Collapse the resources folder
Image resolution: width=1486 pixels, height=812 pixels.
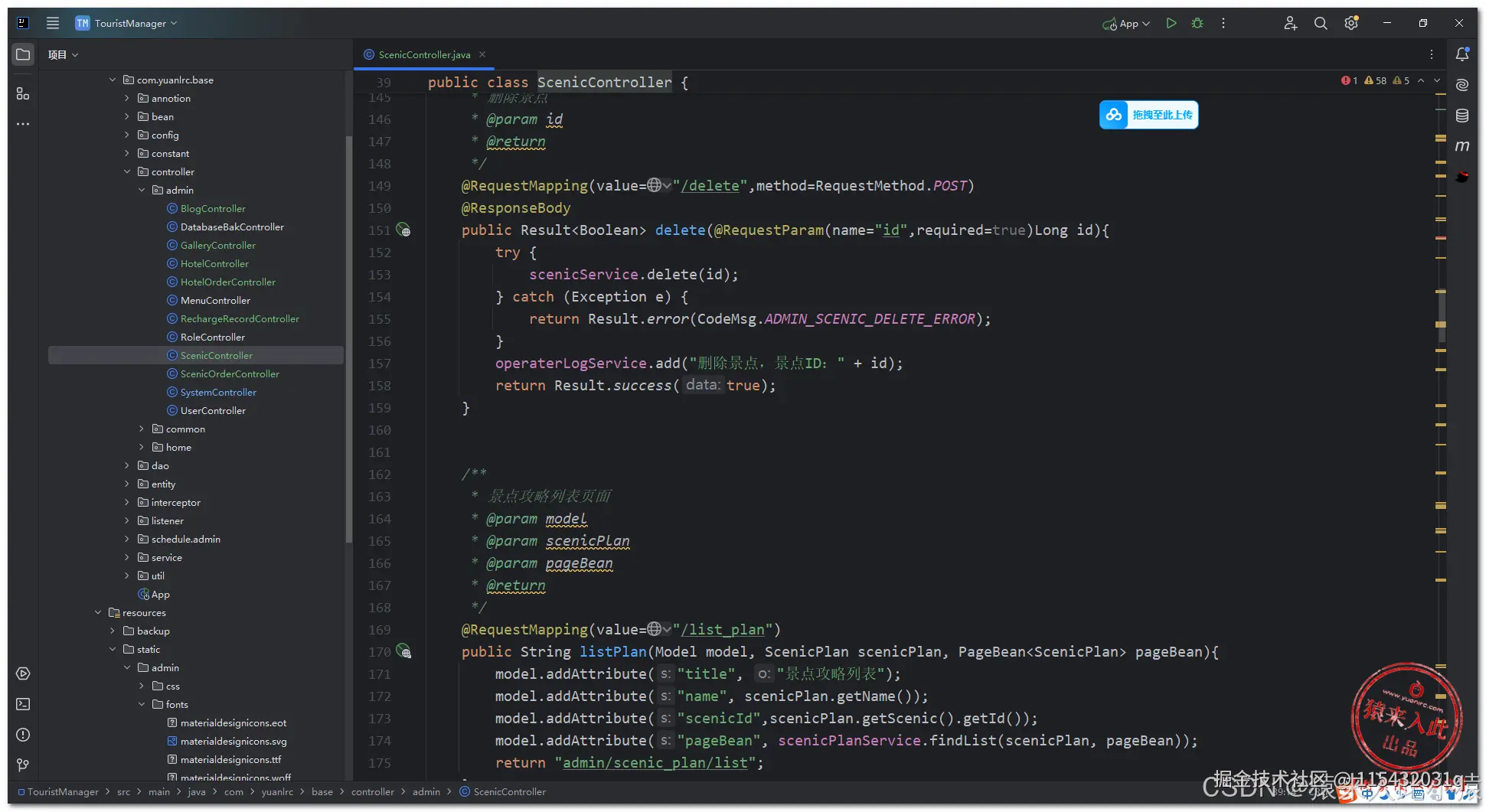[x=98, y=612]
